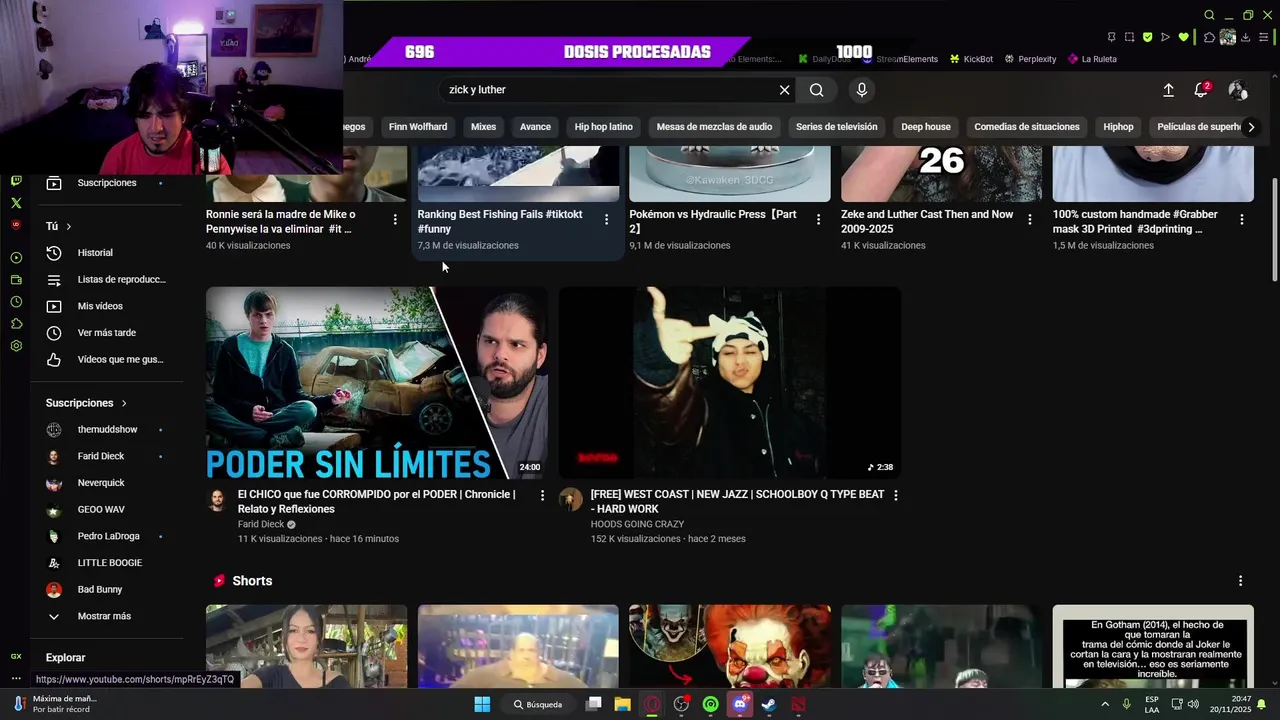
Task: Start voice search with the microphone
Action: [862, 90]
